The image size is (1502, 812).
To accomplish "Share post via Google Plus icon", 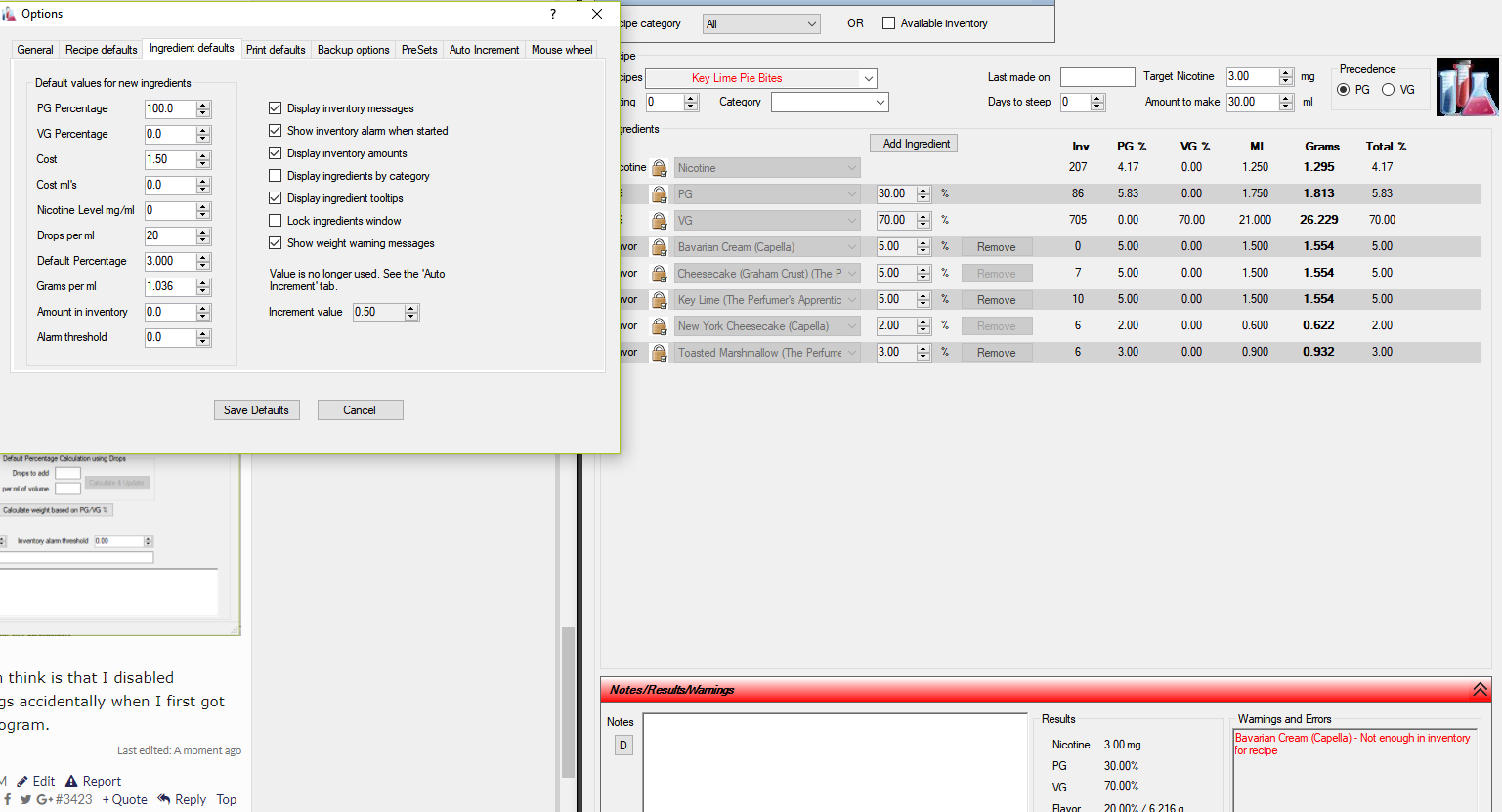I will click(45, 799).
